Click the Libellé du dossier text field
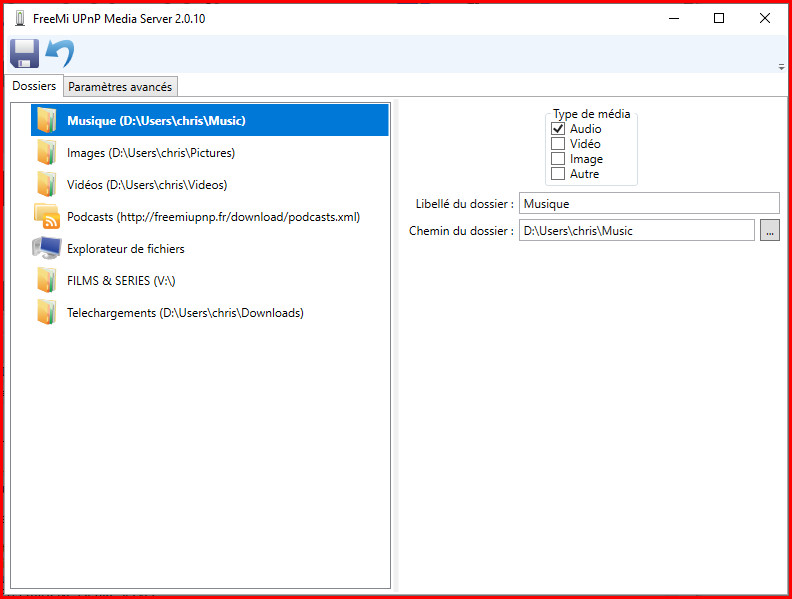This screenshot has width=792, height=599. tap(649, 204)
